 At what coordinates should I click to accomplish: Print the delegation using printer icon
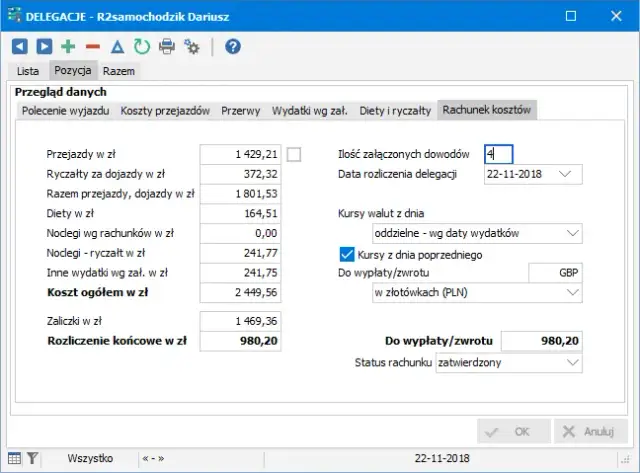167,46
